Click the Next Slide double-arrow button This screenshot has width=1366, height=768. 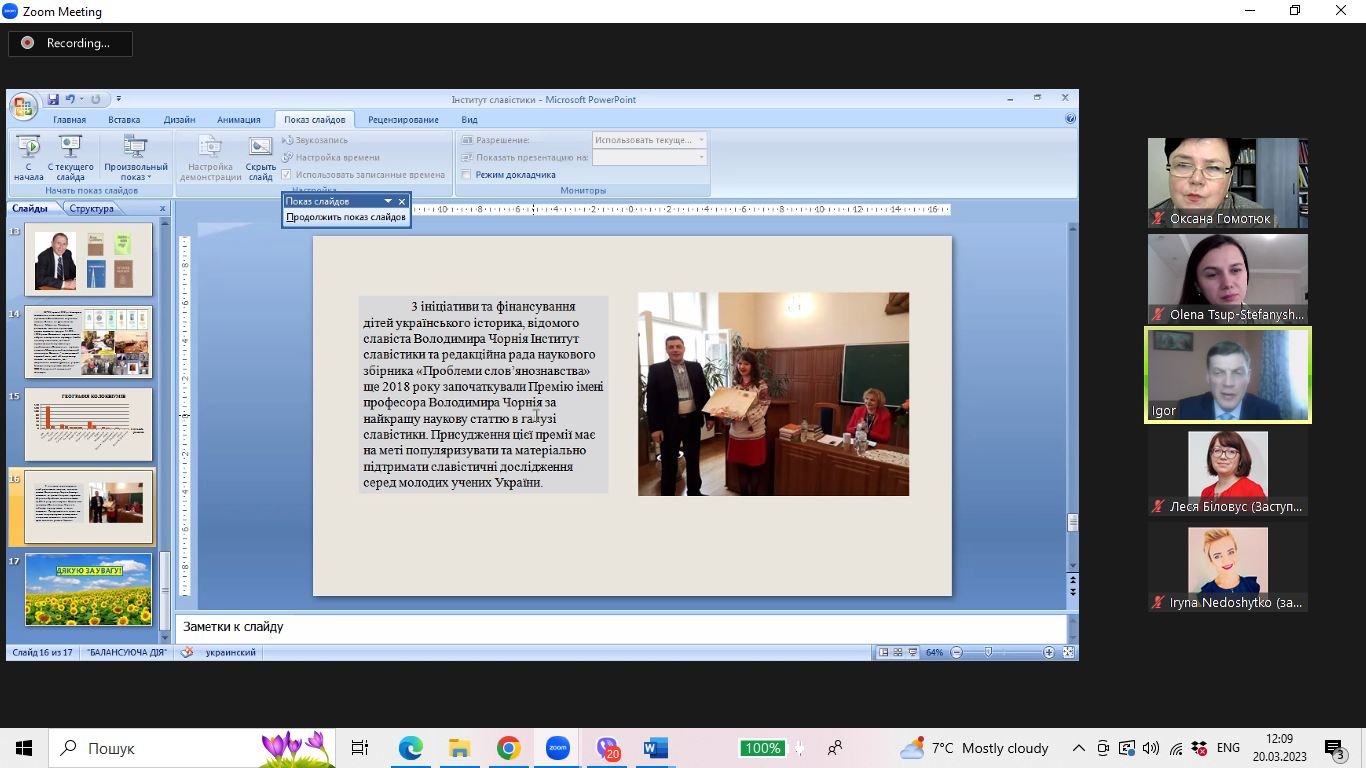point(1073,592)
